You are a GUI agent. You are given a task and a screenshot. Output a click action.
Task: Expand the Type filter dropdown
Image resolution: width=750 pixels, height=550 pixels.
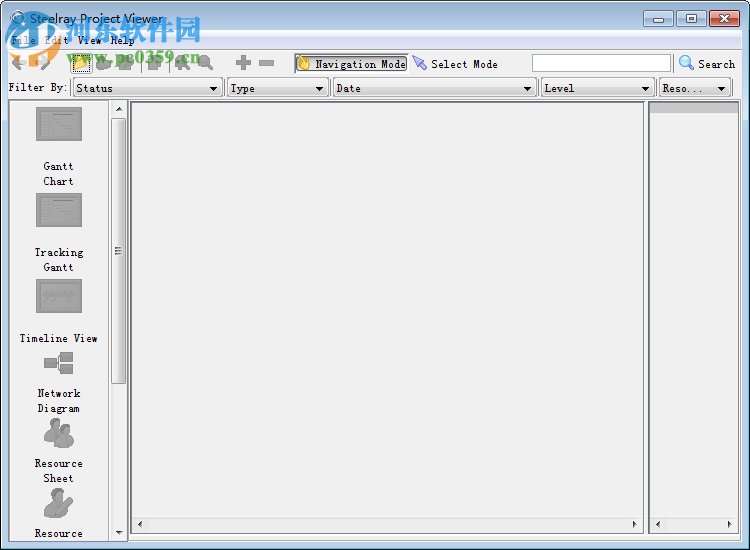[277, 88]
